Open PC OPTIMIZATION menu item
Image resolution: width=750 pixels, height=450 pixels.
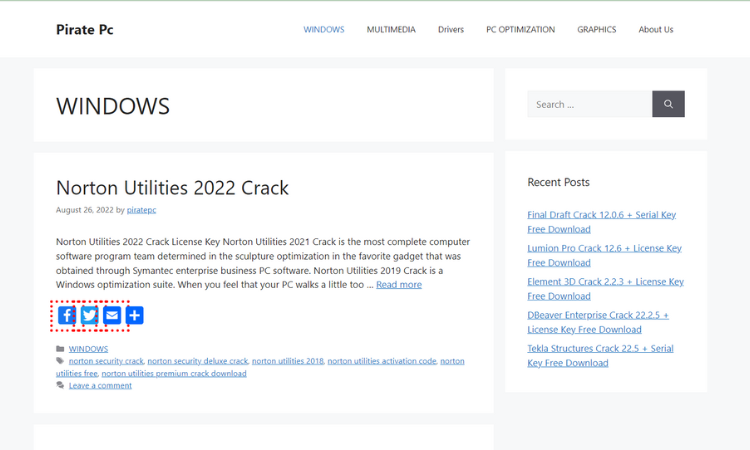520,30
